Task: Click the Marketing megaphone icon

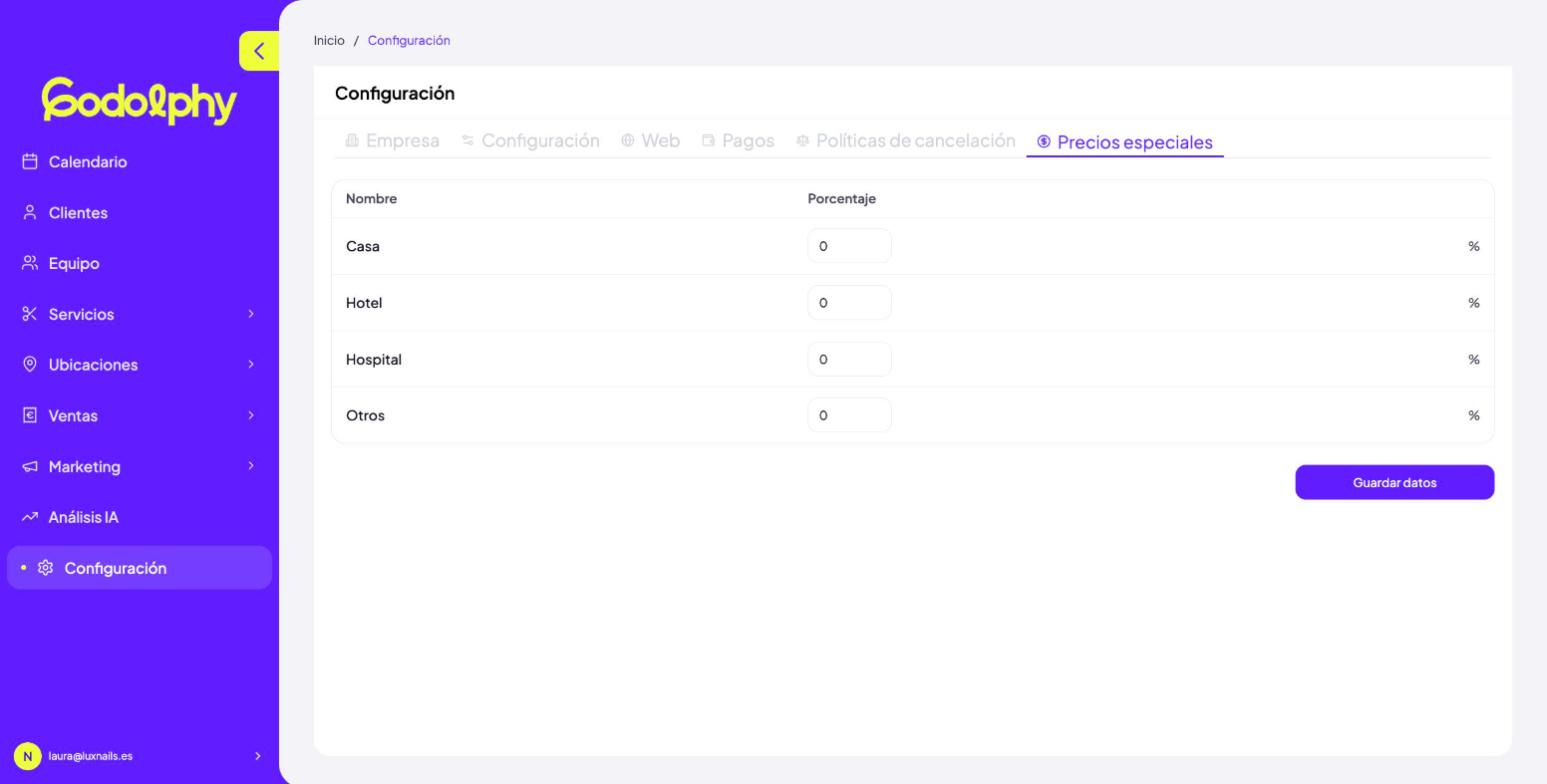Action: coord(30,467)
